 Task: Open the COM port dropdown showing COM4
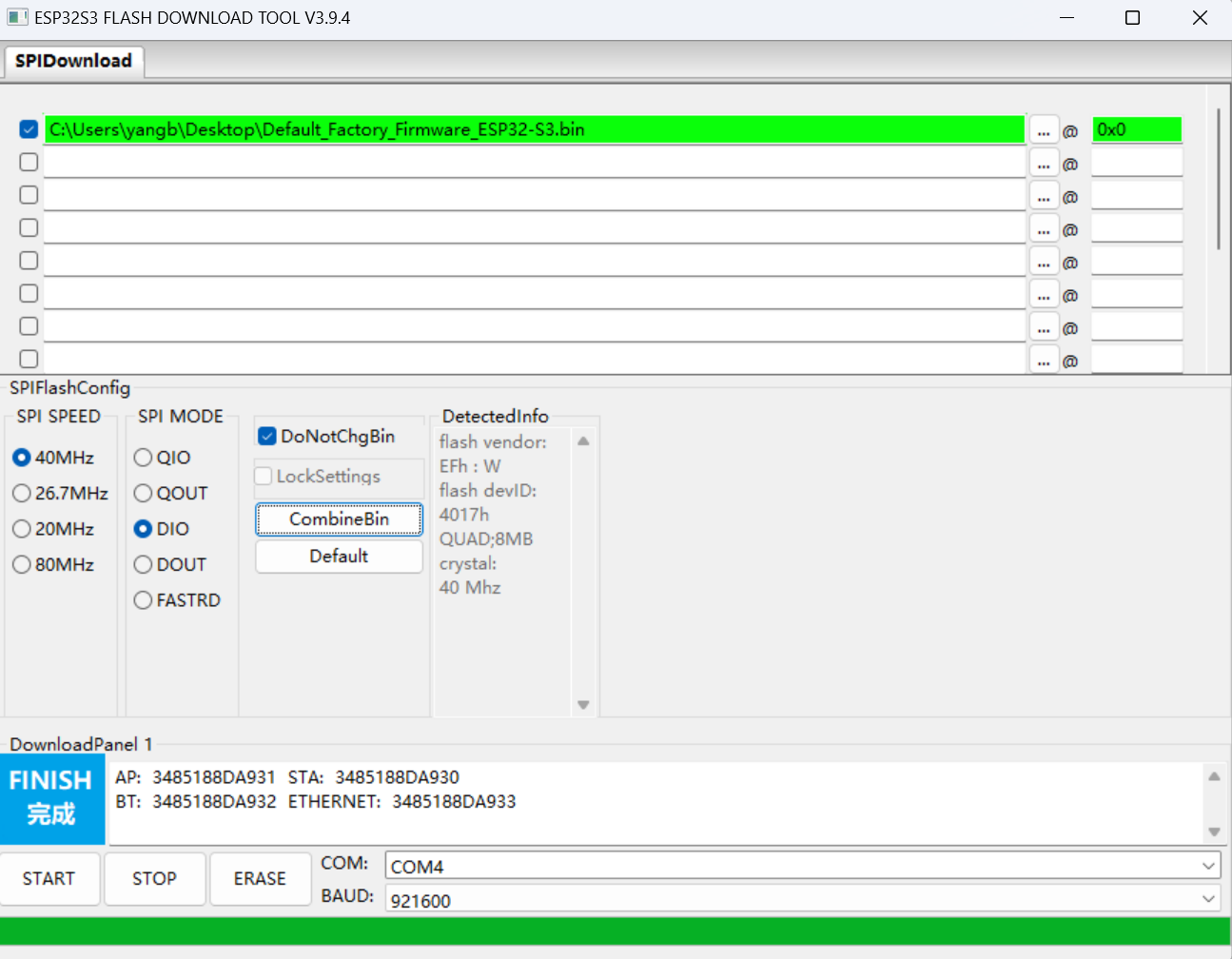click(803, 866)
